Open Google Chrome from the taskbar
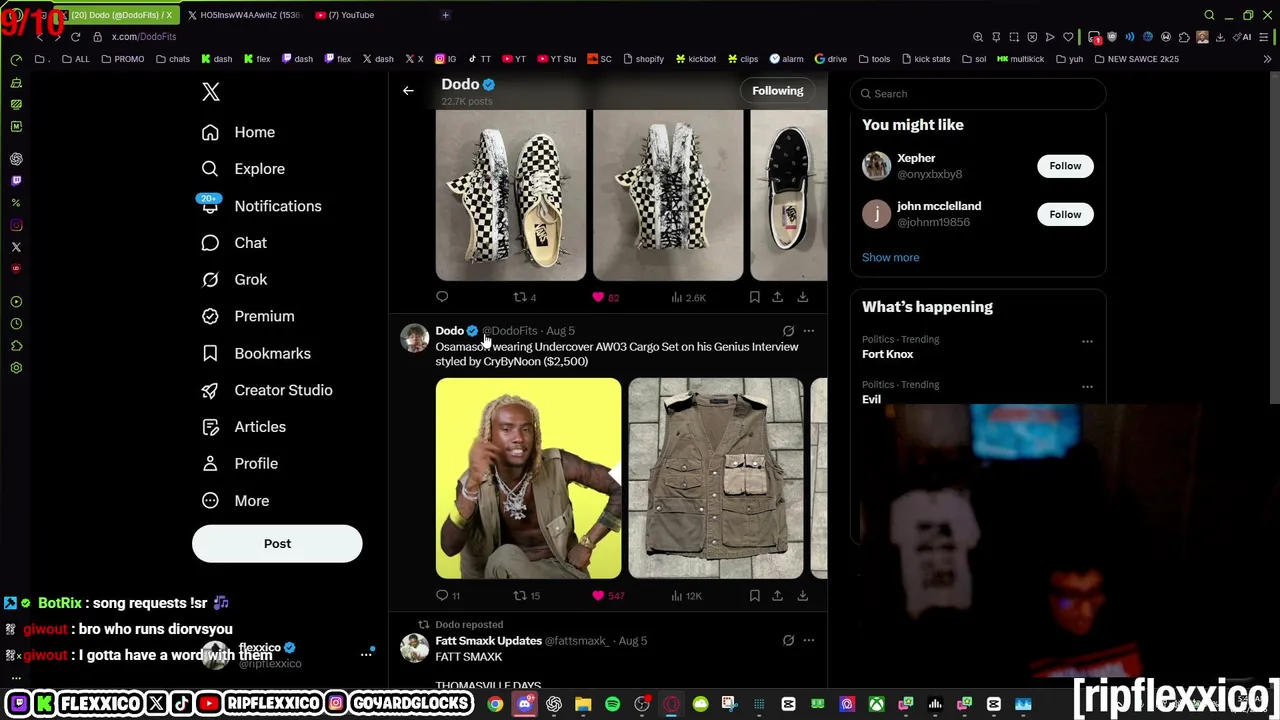 495,704
